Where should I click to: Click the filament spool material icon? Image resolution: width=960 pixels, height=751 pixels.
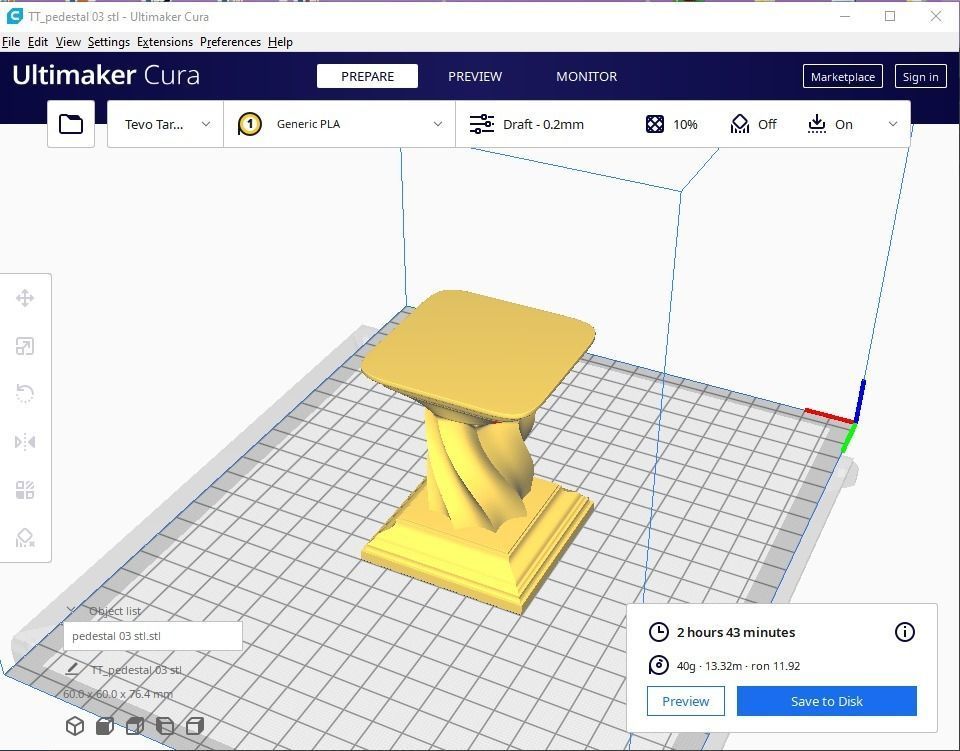658,665
